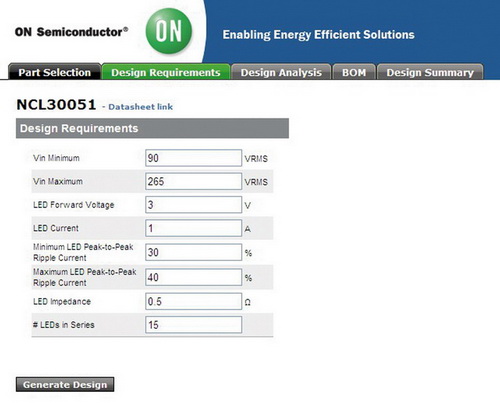Focus the Vin Maximum input field
Image resolution: width=500 pixels, height=403 pixels.
[193, 181]
